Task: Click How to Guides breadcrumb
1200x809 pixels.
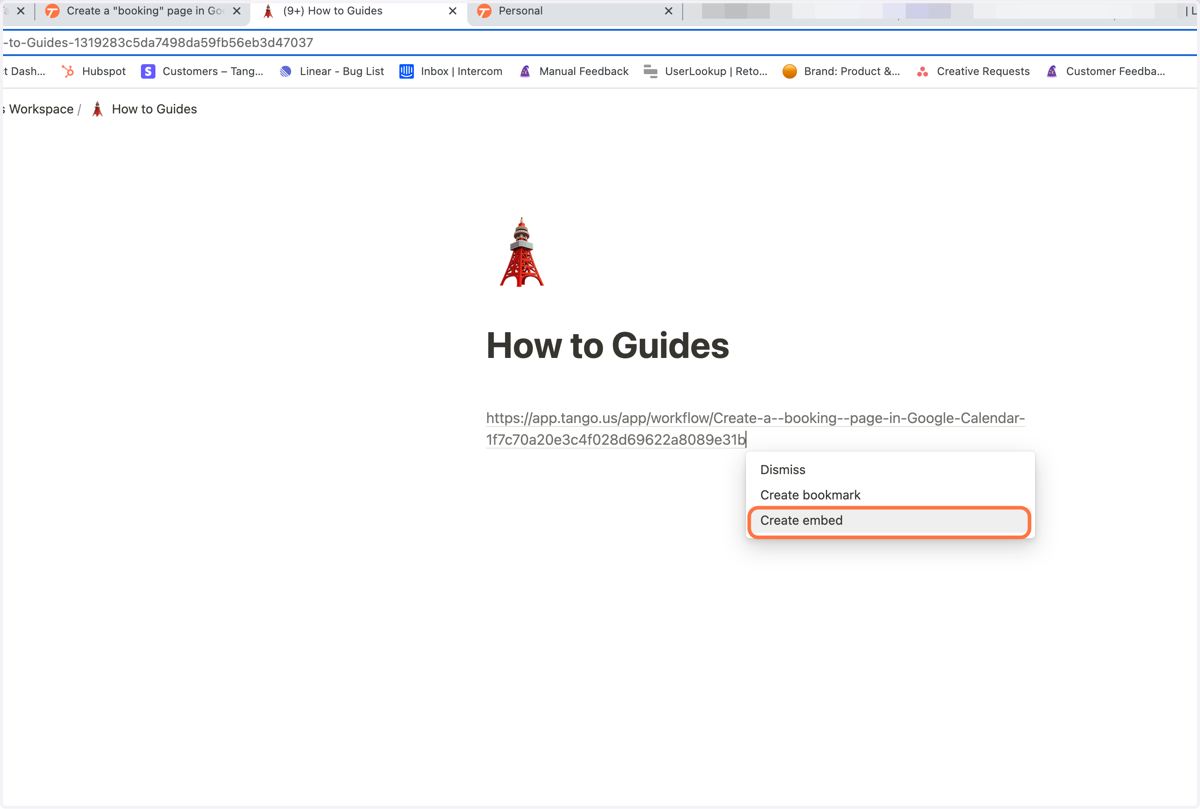Action: [x=143, y=109]
